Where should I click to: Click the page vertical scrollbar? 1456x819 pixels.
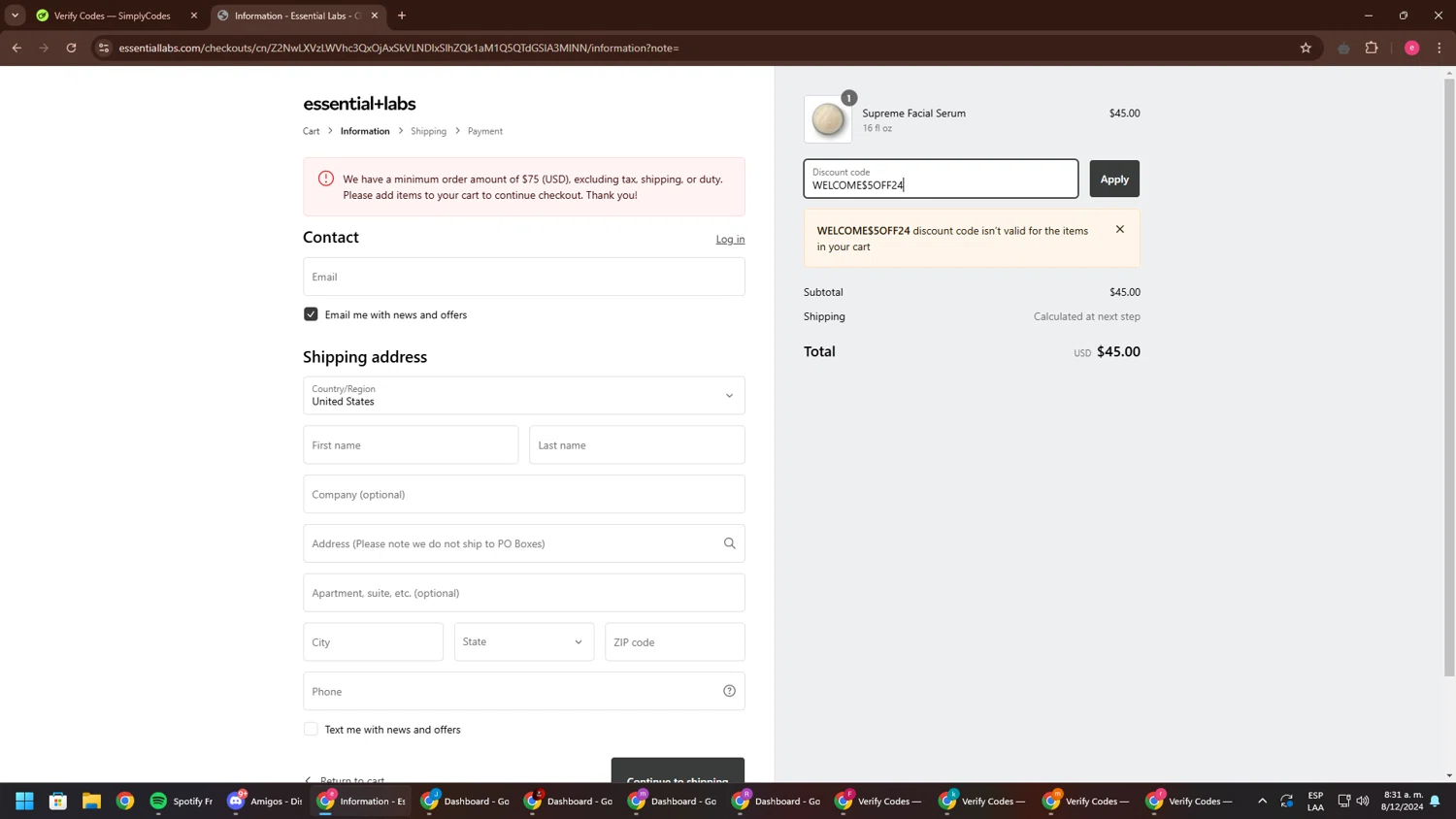pos(1449,377)
